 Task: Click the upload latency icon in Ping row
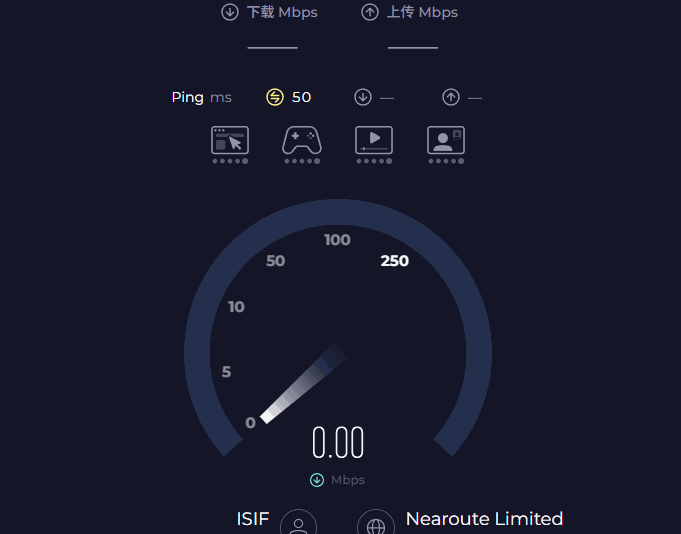[x=451, y=97]
